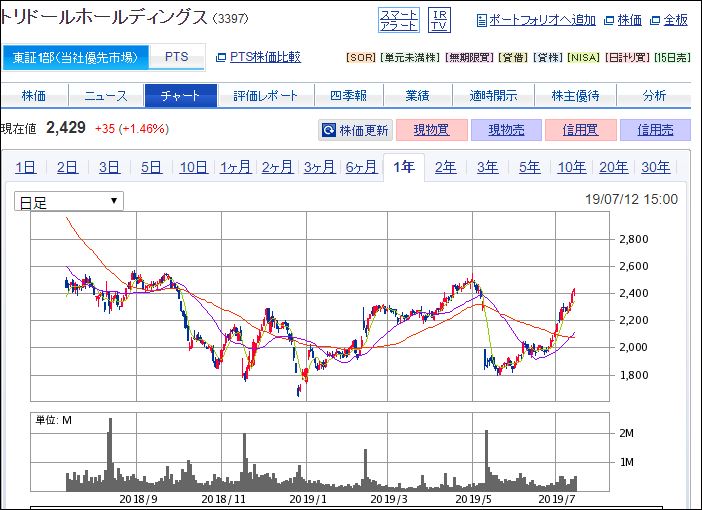Switch chart range to 10年

(x=572, y=167)
